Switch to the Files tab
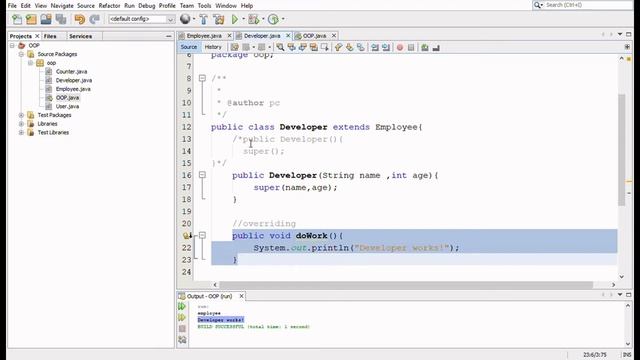This screenshot has height=360, width=640. click(50, 36)
